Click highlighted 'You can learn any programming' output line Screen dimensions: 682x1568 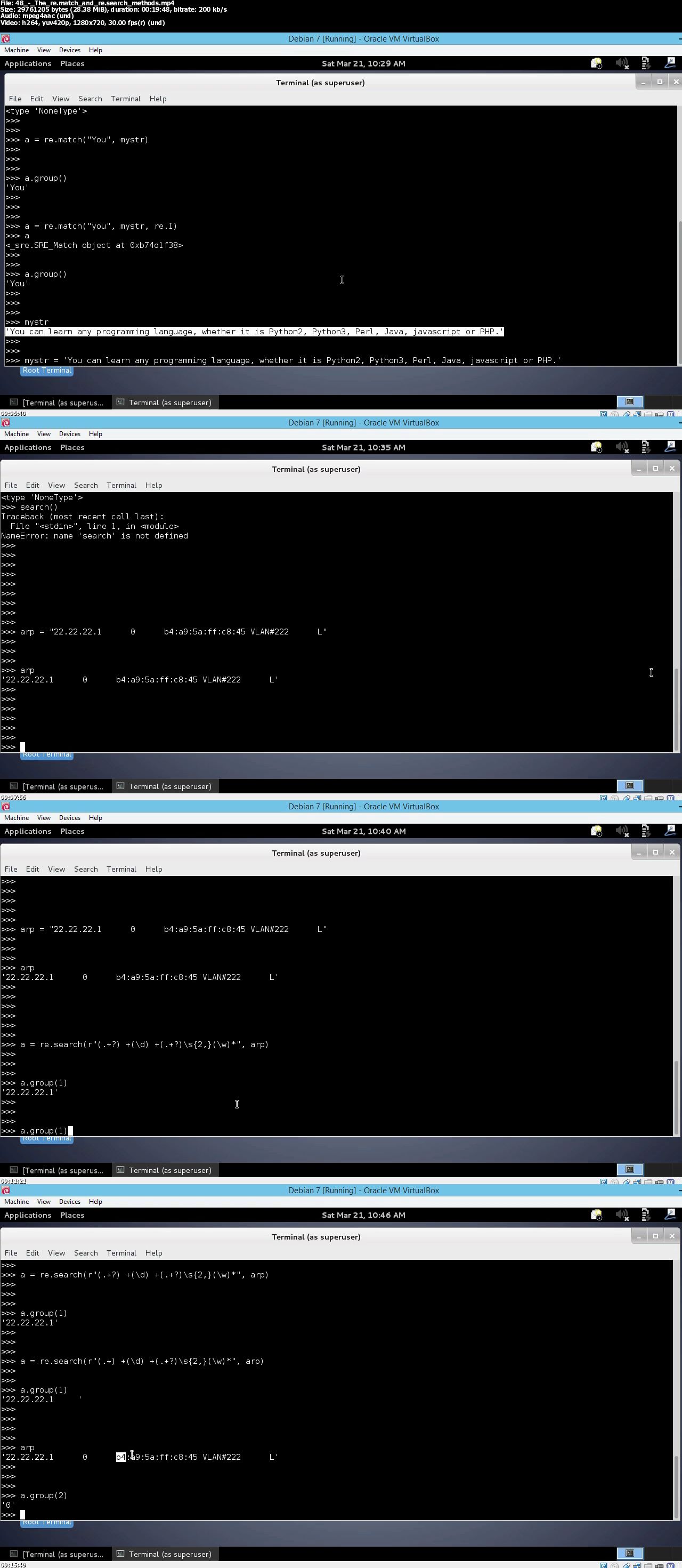254,332
